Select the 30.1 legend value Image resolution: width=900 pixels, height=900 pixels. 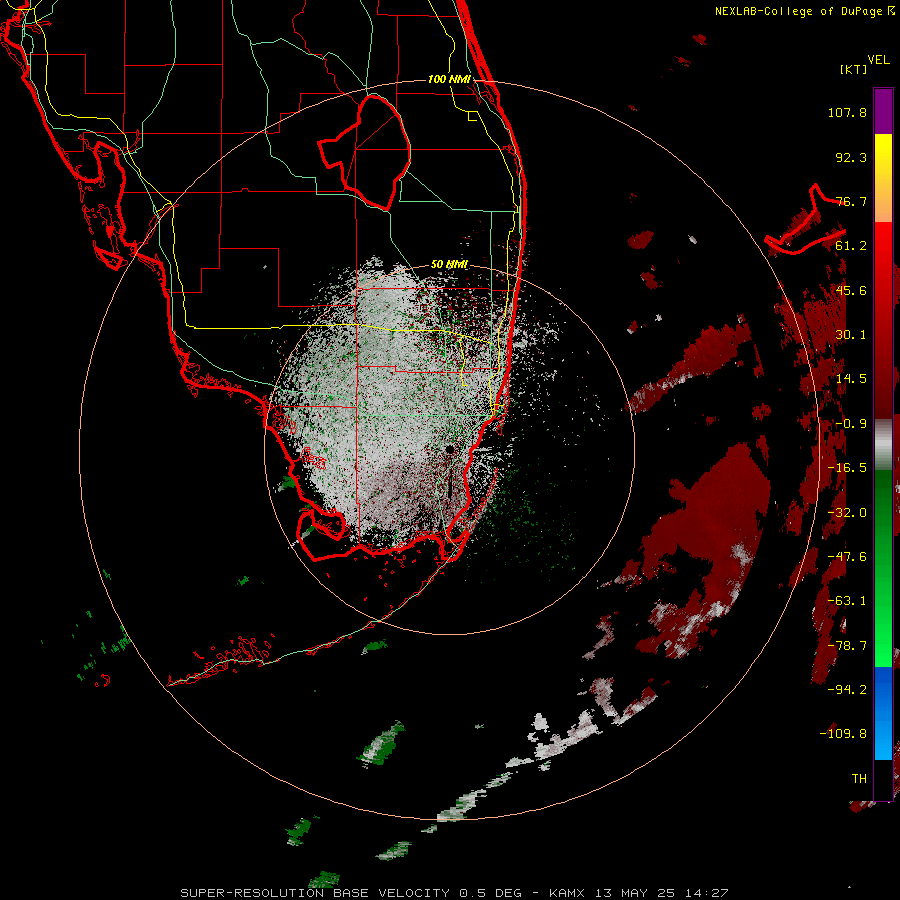(851, 335)
